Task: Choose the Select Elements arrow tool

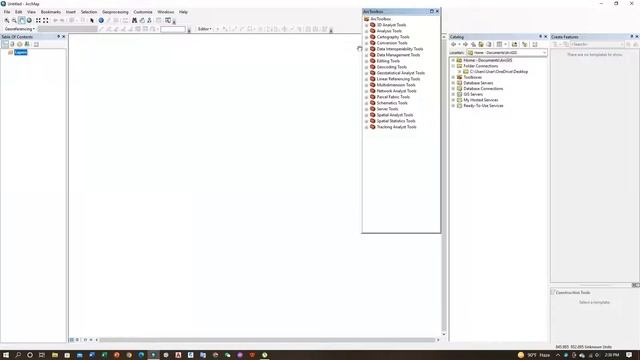Action: (x=92, y=20)
